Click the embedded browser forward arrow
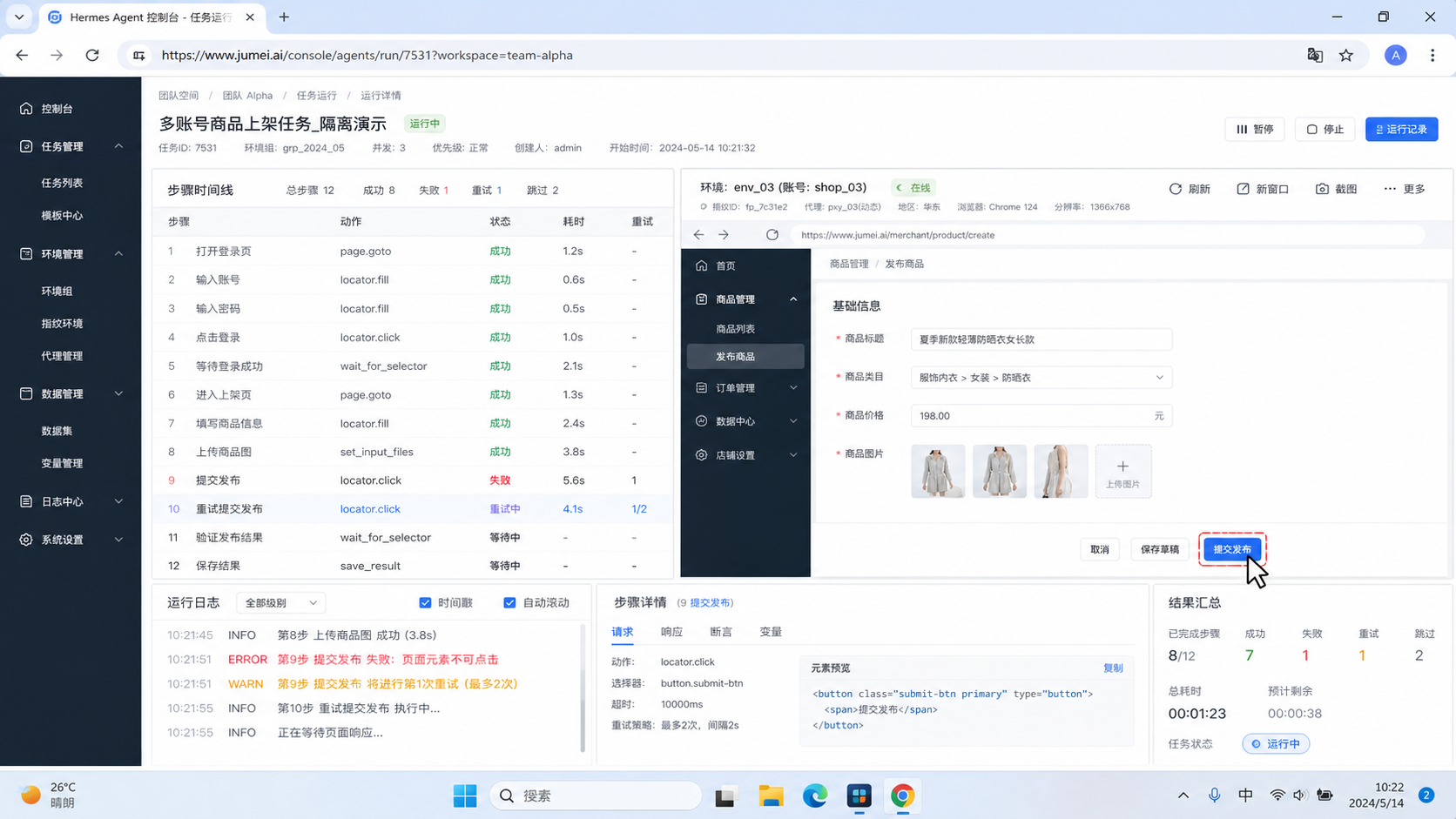This screenshot has width=1456, height=819. 724,235
